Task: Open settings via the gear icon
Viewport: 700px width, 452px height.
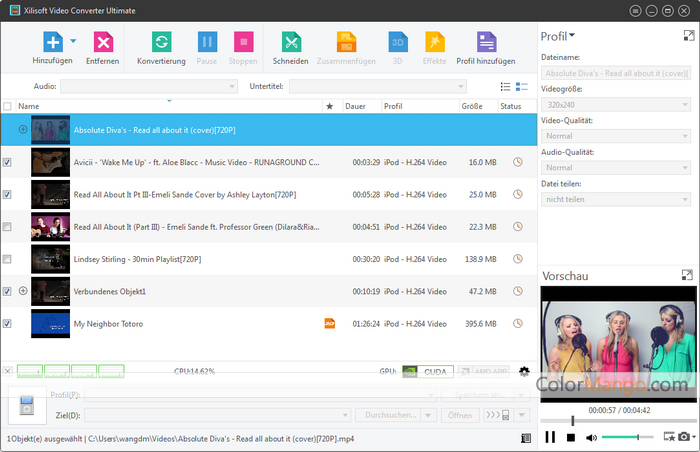Action: click(524, 372)
